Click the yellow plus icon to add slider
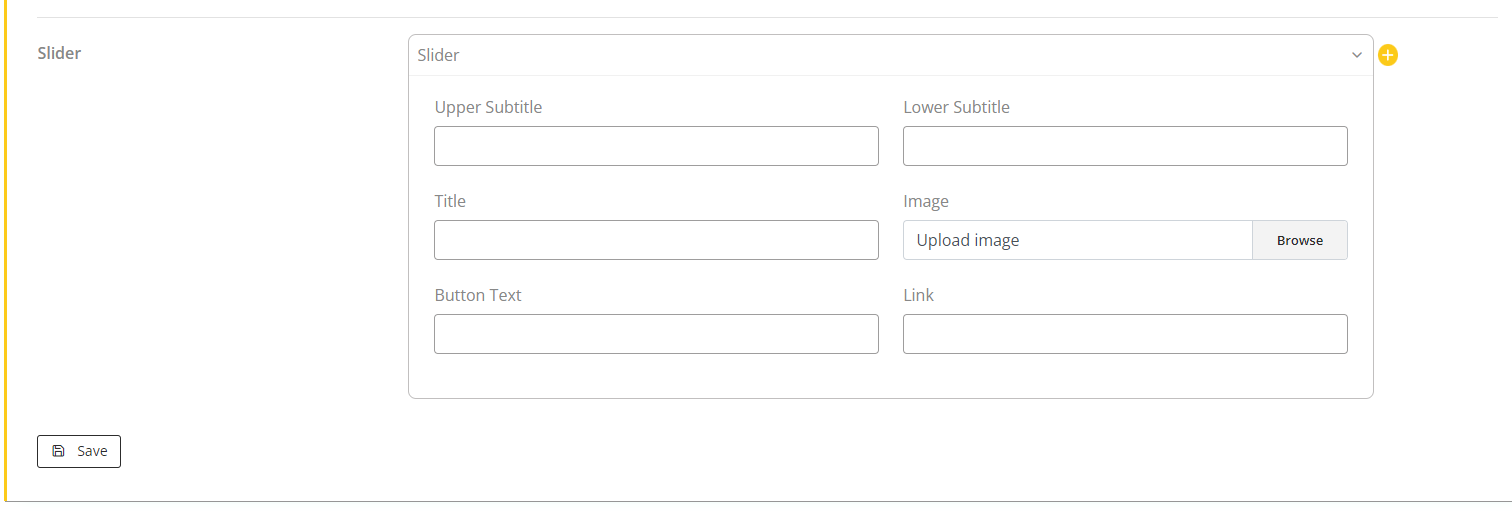Screen dimensions: 1512x511 [x=1387, y=55]
